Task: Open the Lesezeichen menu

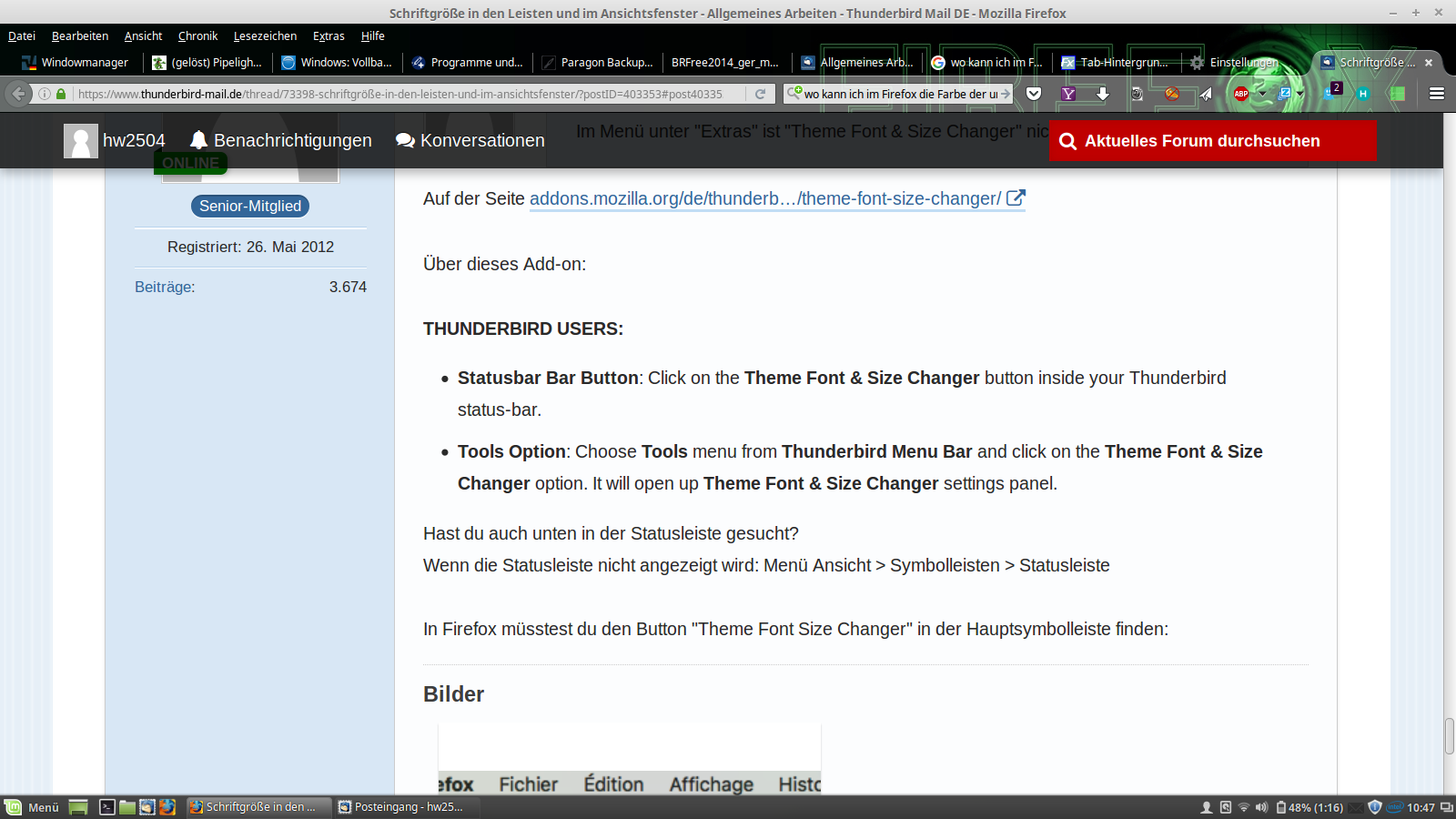Action: point(265,36)
